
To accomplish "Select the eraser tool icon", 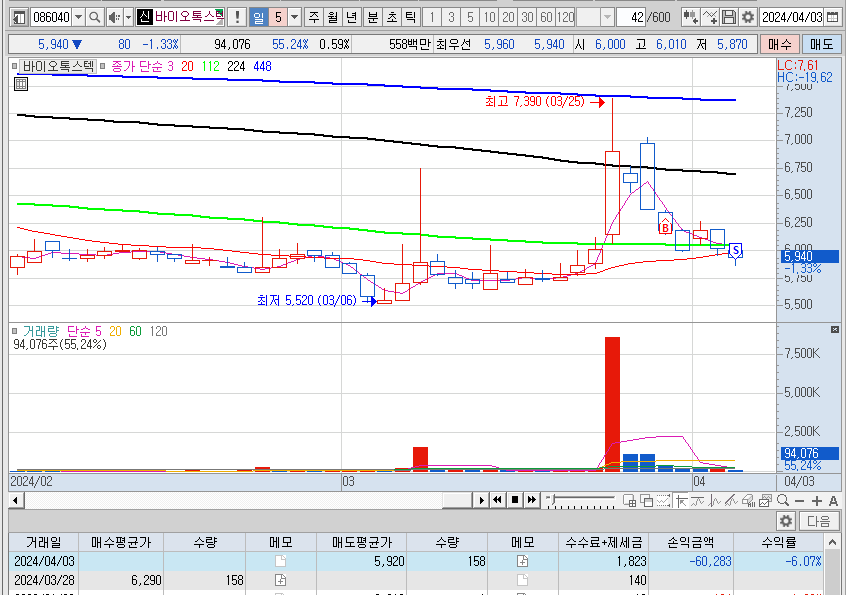I will 748,501.
